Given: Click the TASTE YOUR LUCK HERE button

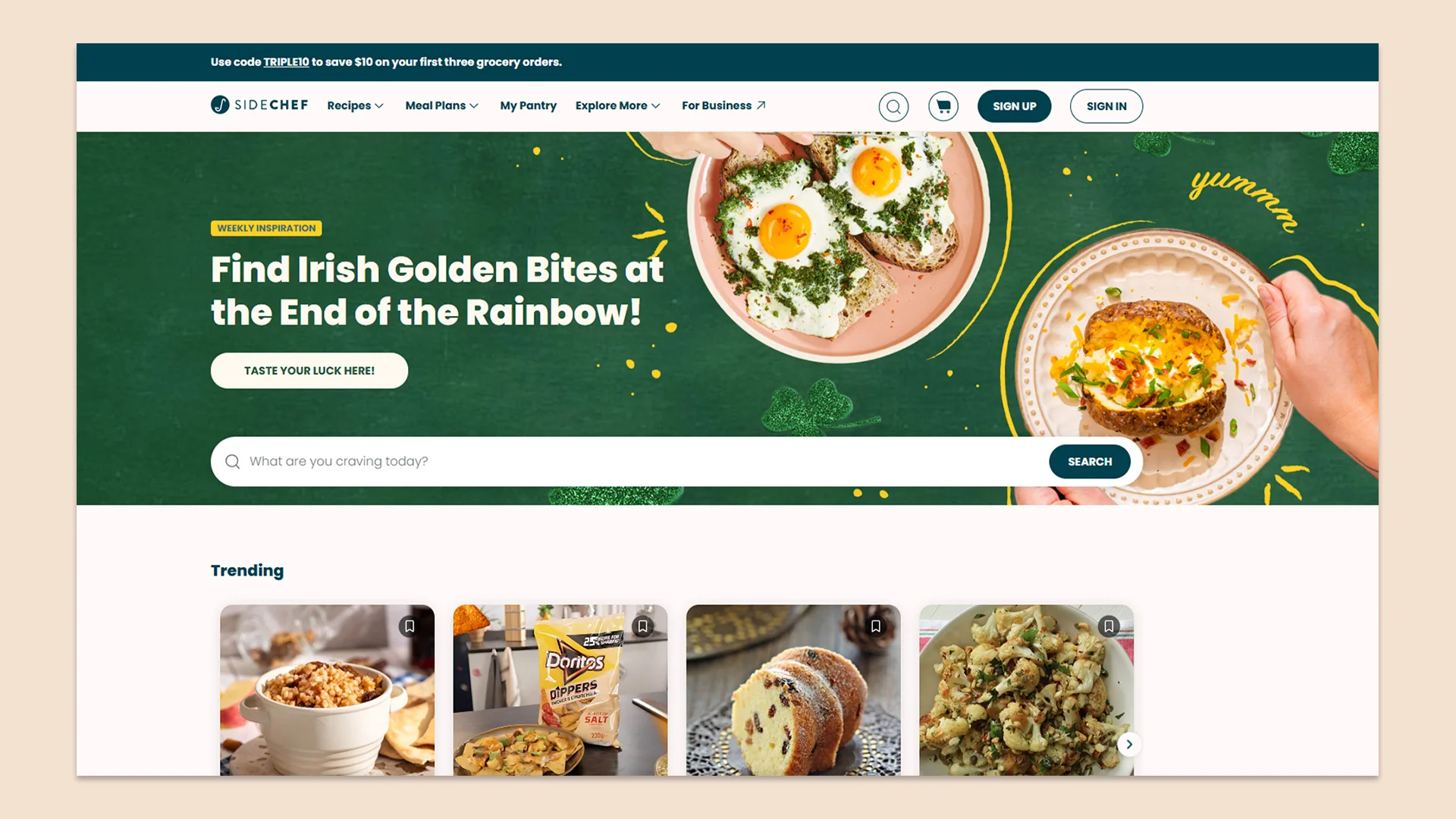Looking at the screenshot, I should click(309, 371).
